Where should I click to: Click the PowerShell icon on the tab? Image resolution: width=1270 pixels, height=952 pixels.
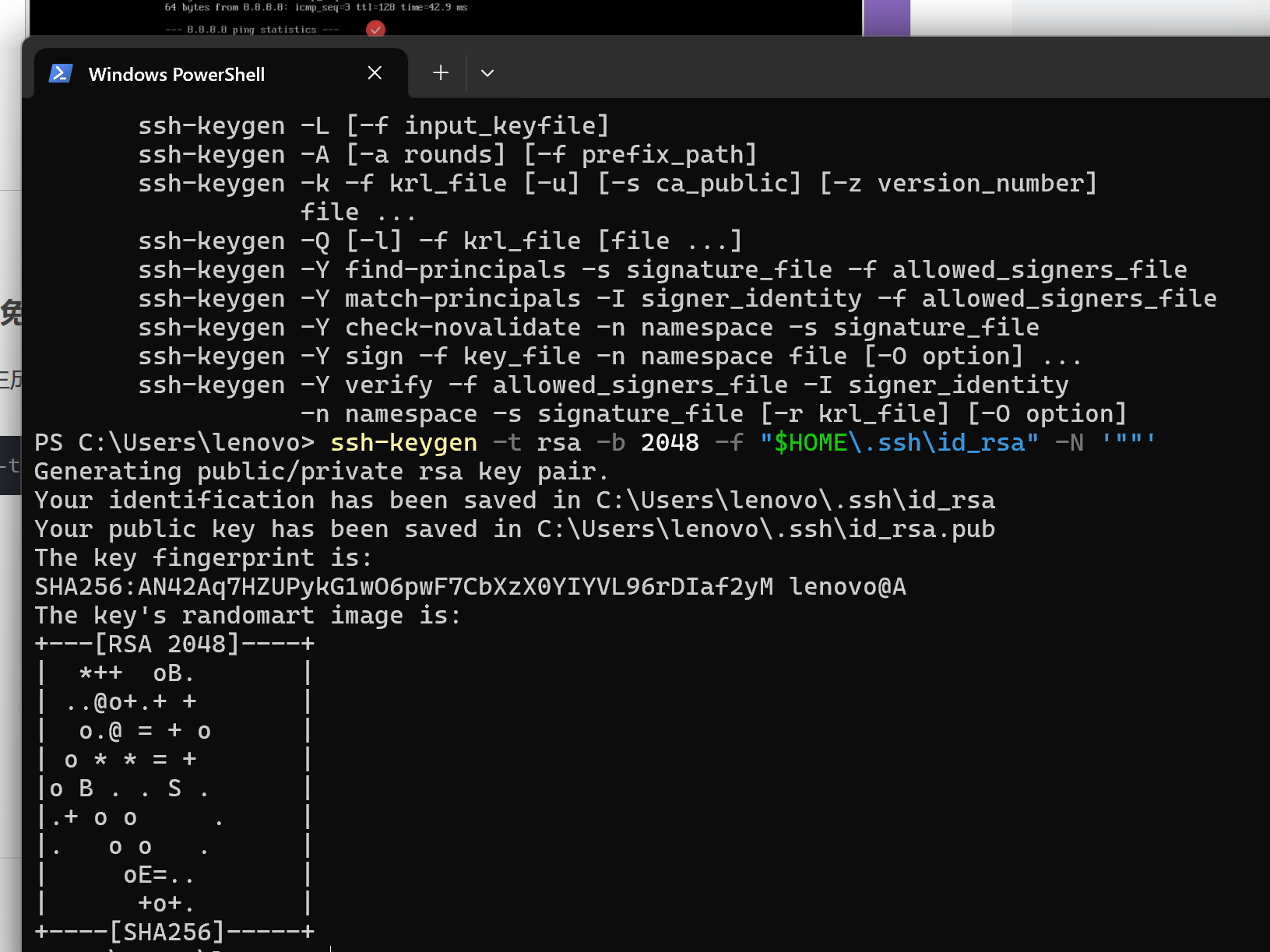point(61,74)
